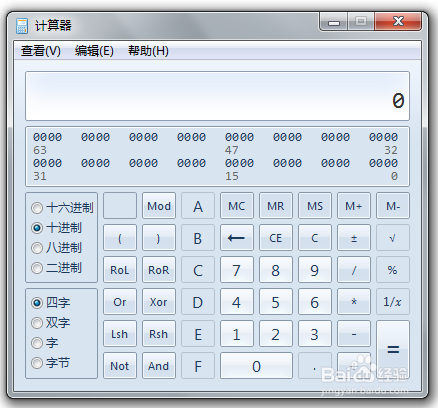Click the open parenthesis key
This screenshot has width=438, height=408.
(120, 238)
